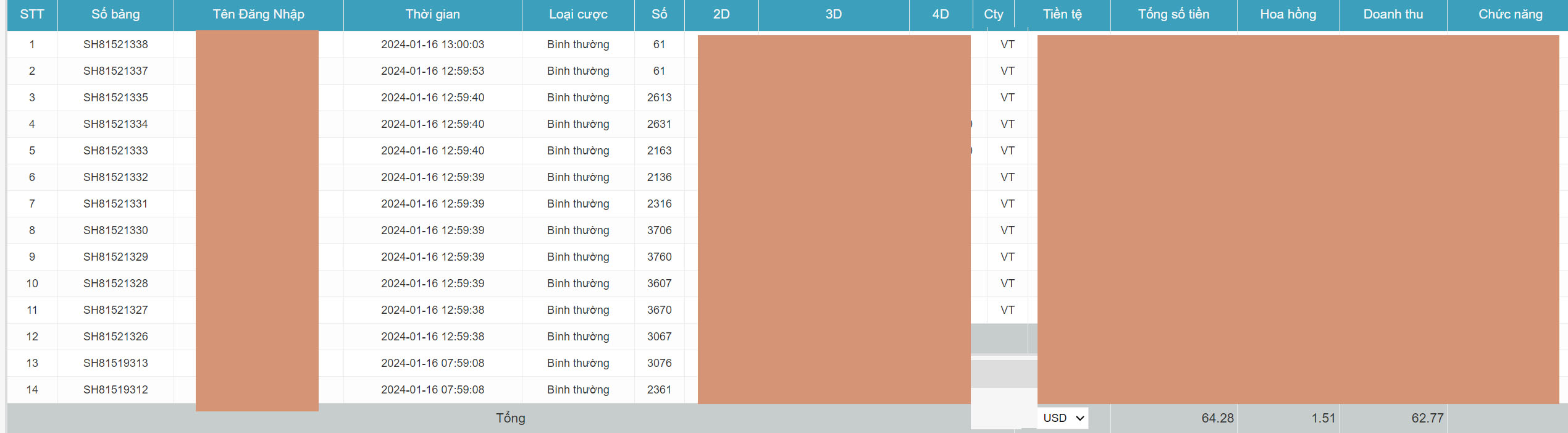The height and width of the screenshot is (433, 1568).
Task: Sort by the Số bảng column header
Action: coord(115,14)
